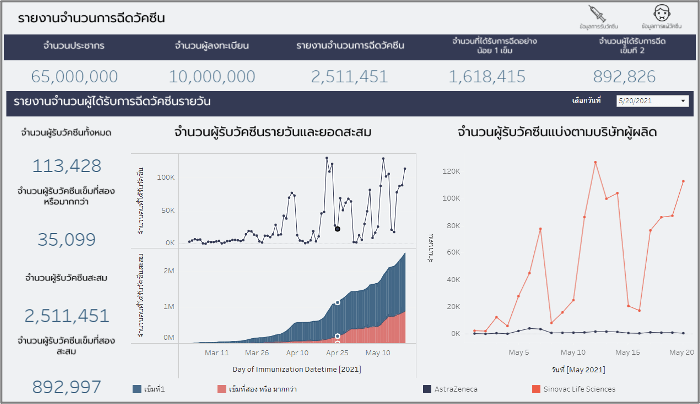Select the 65,000,000 population figure
This screenshot has height=404, width=700.
(77, 76)
